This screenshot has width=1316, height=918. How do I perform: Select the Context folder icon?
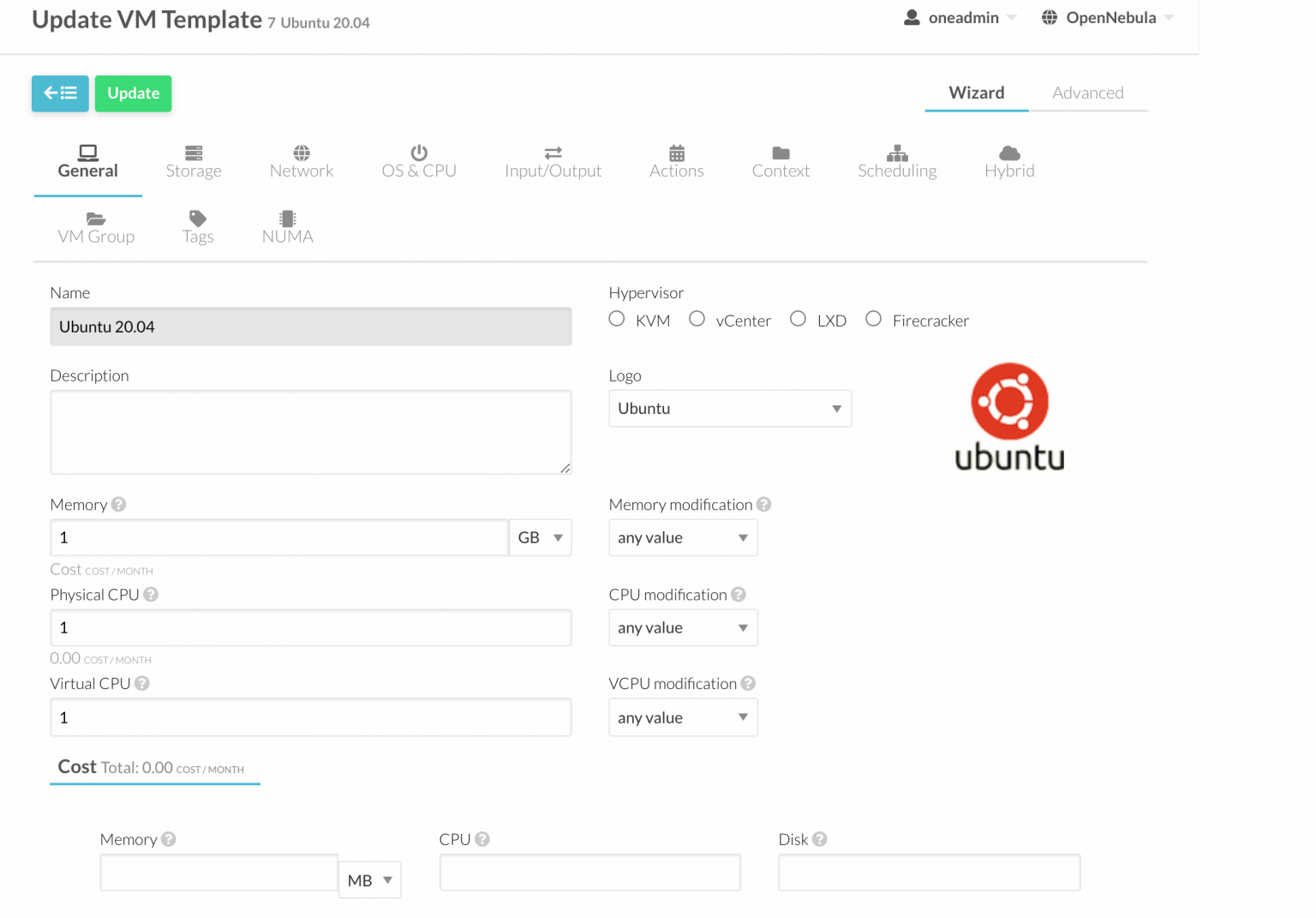(x=781, y=153)
